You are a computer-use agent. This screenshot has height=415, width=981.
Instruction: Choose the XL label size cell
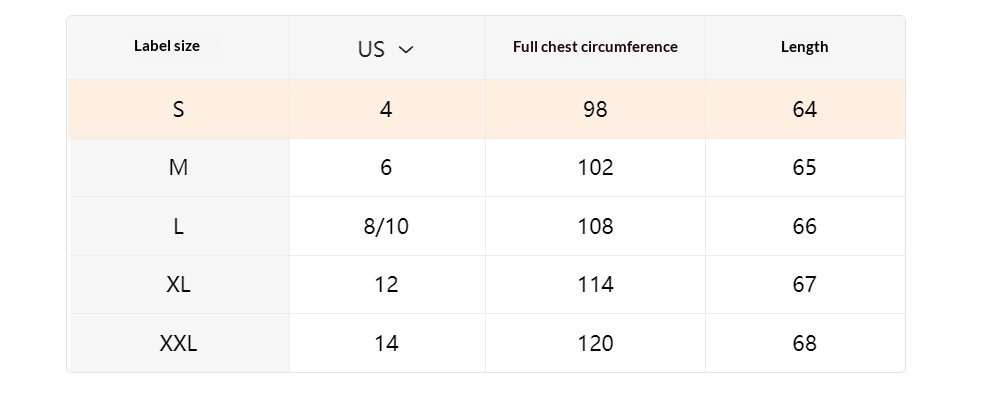coord(178,284)
